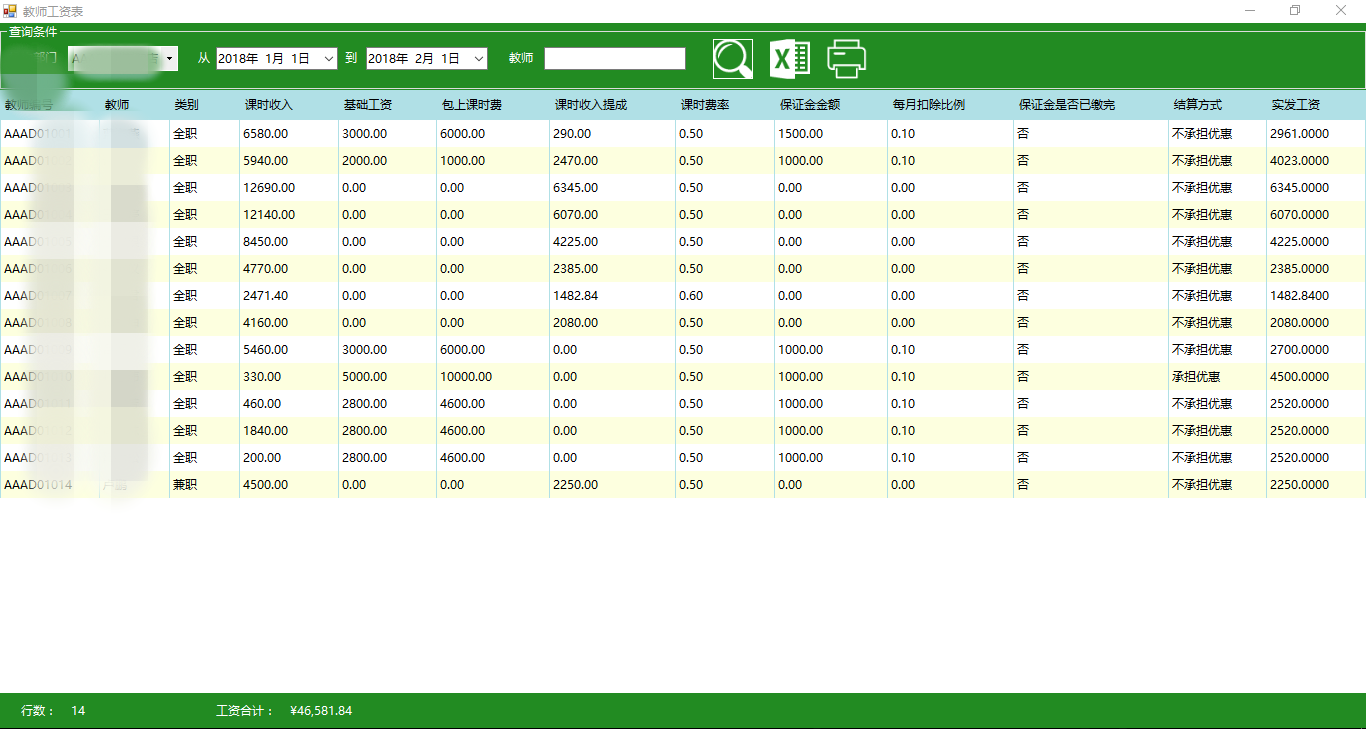Open the department dropdown list
Screen dimensions: 1366x729
pos(170,59)
